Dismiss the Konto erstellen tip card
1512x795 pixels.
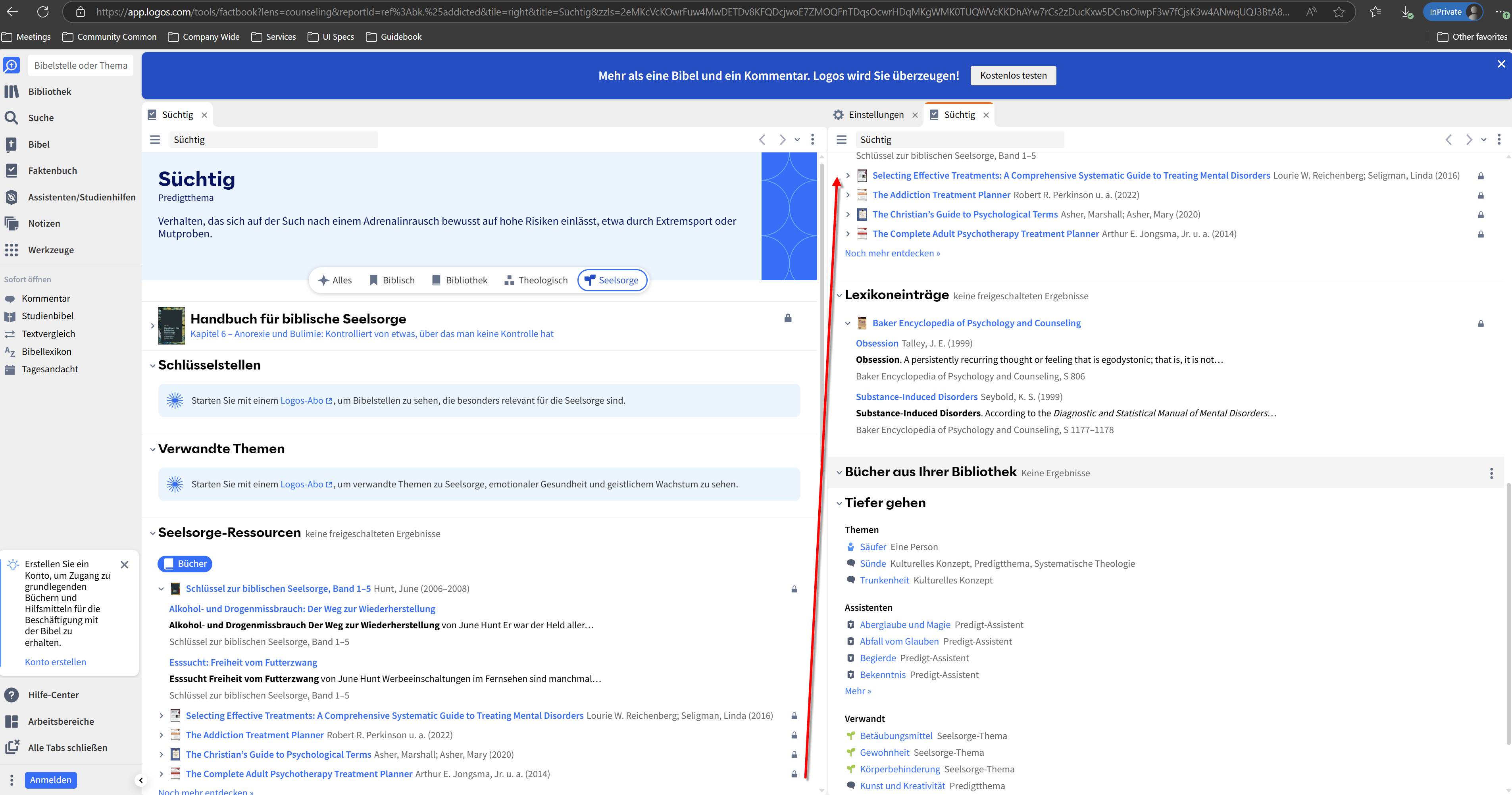coord(125,565)
